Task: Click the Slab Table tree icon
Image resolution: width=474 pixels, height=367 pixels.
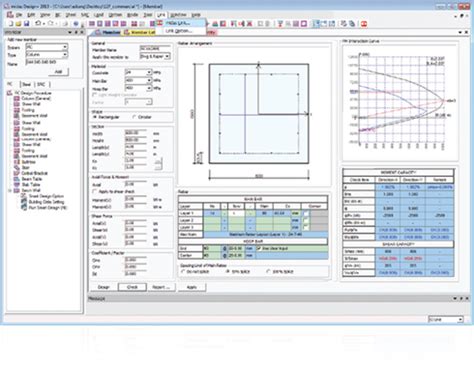Action: pyautogui.click(x=16, y=185)
